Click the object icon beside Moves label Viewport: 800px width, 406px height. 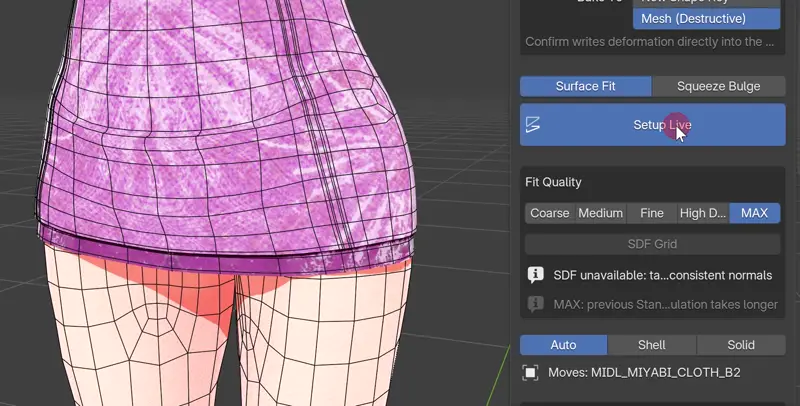tap(531, 373)
